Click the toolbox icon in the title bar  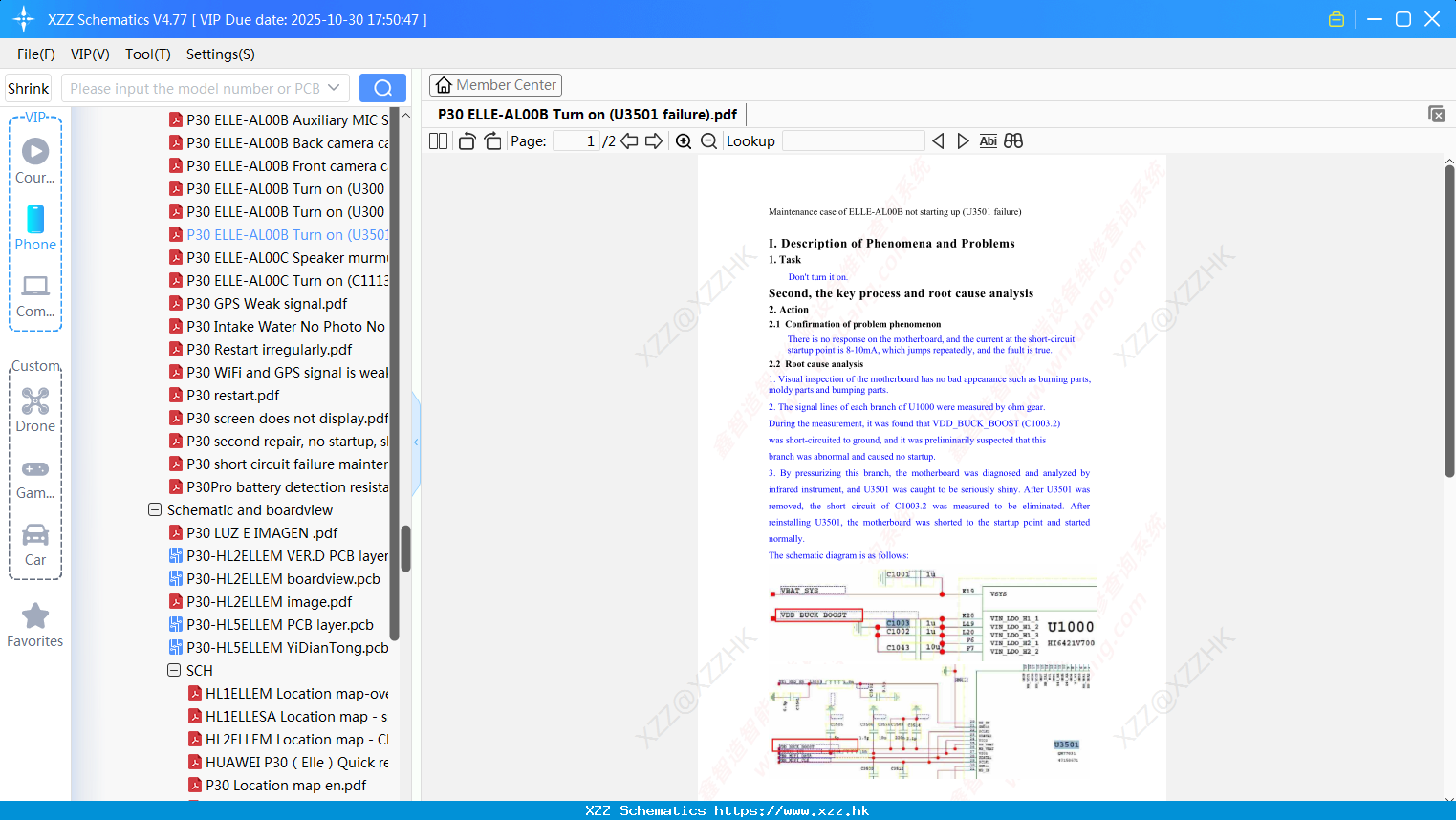(1336, 19)
